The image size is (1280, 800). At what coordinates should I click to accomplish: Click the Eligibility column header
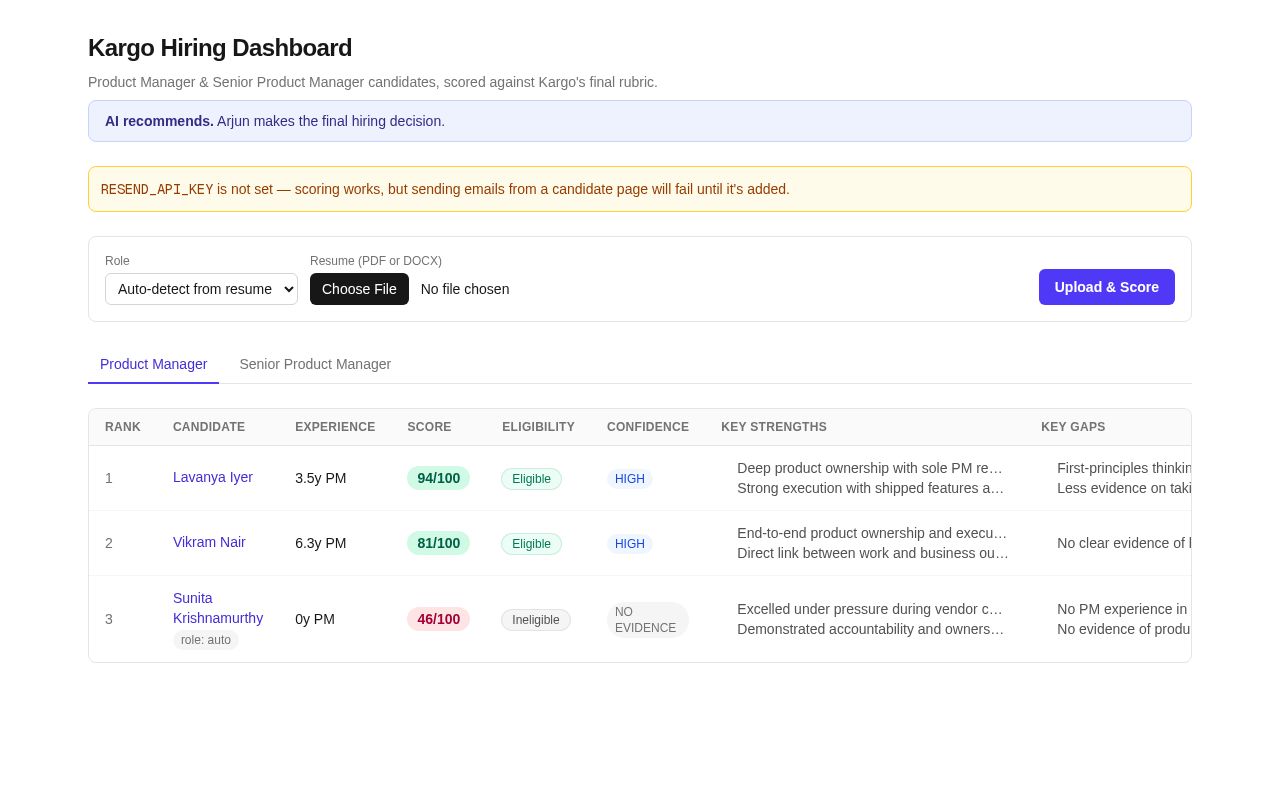(538, 427)
